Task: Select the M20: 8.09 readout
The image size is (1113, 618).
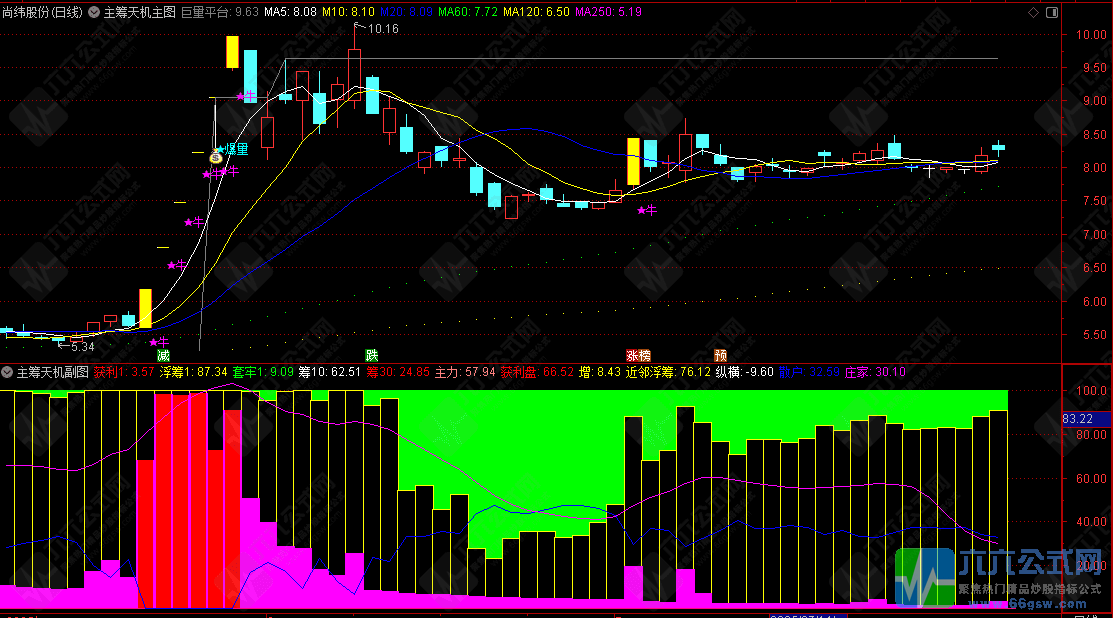Action: pos(406,12)
